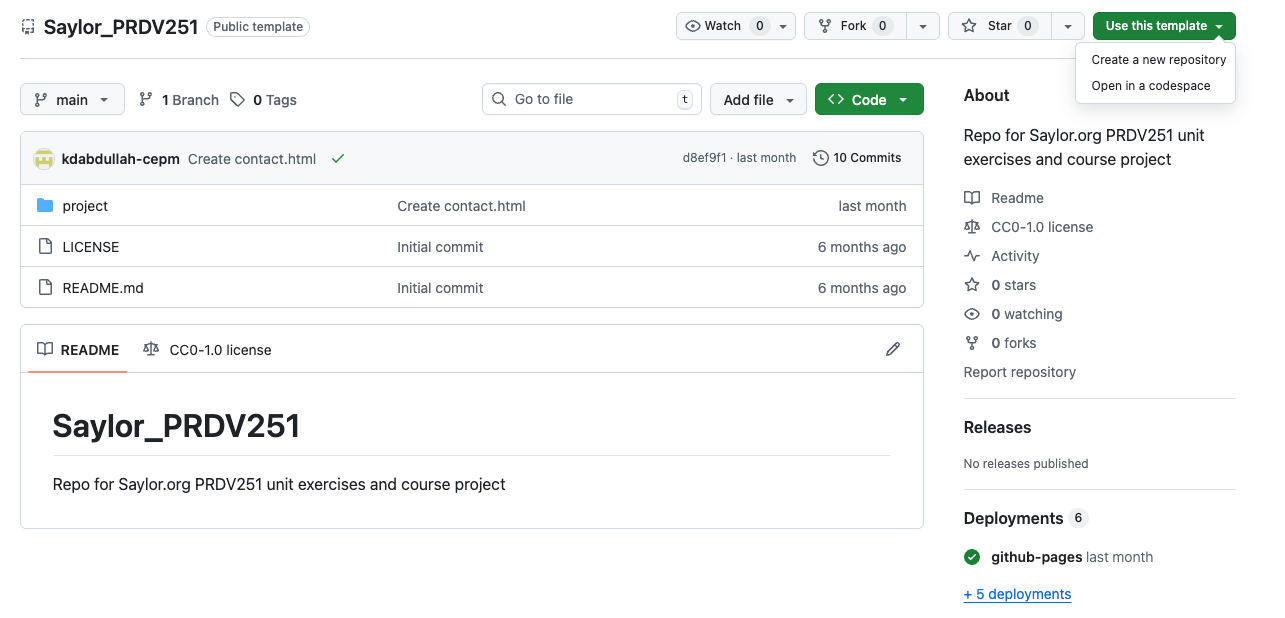Viewport: 1285px width, 618px height.
Task: Open commit hash d8ef9f1
Action: coord(704,158)
